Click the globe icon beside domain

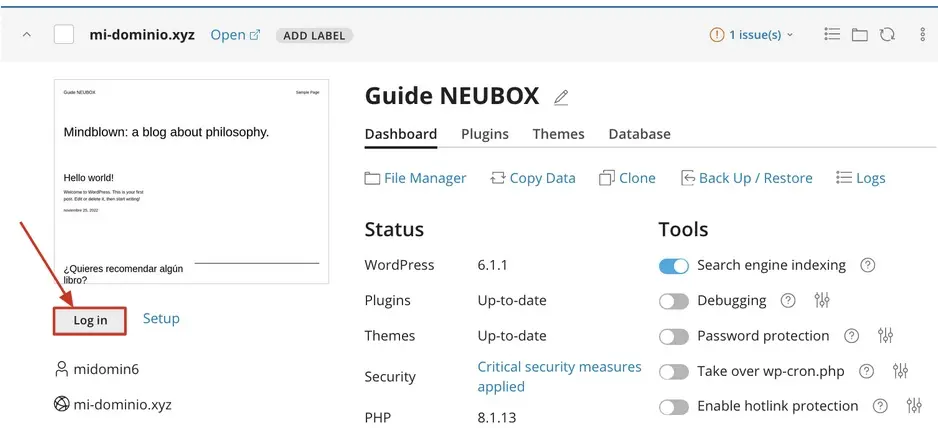[x=62, y=405]
